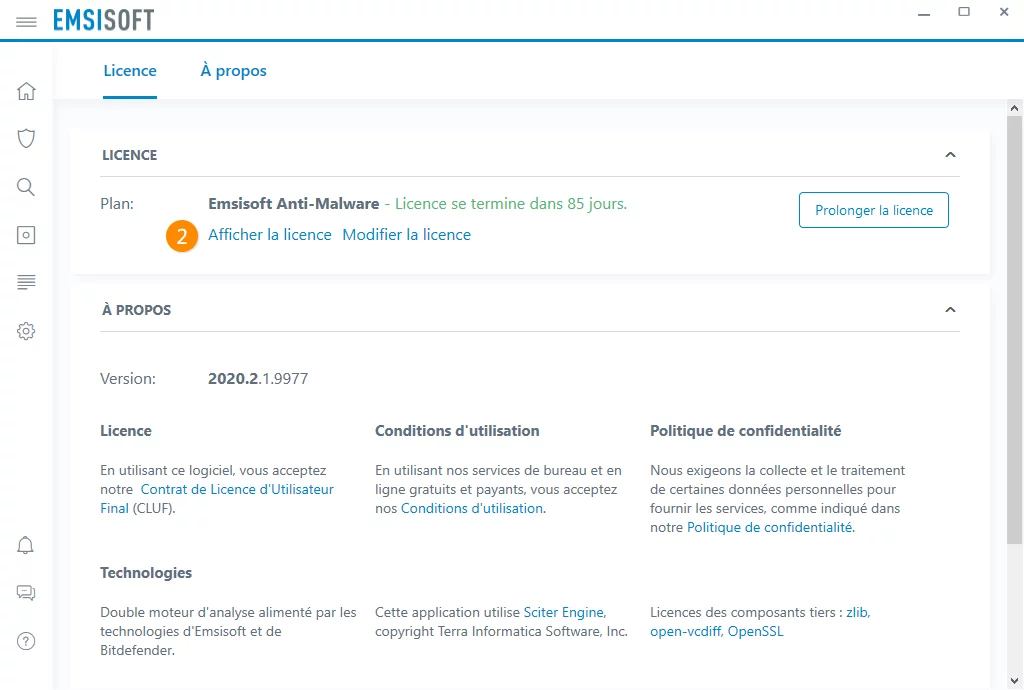The height and width of the screenshot is (690, 1024).
Task: Maximize the Emsisoft window
Action: (964, 12)
